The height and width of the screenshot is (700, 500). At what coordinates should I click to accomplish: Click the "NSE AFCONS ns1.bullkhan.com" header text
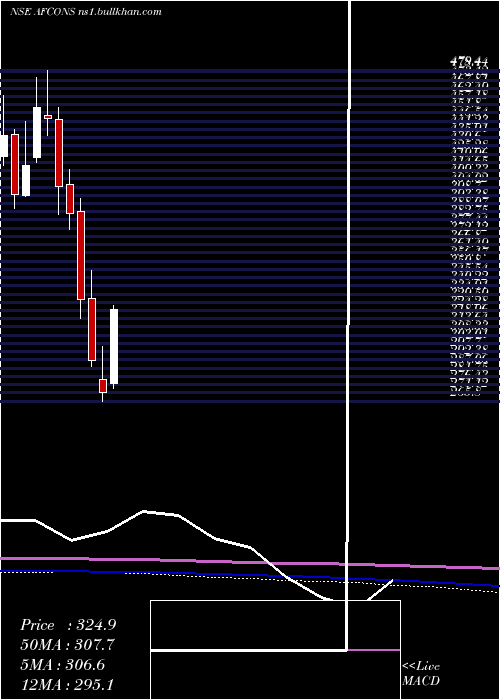pyautogui.click(x=86, y=12)
